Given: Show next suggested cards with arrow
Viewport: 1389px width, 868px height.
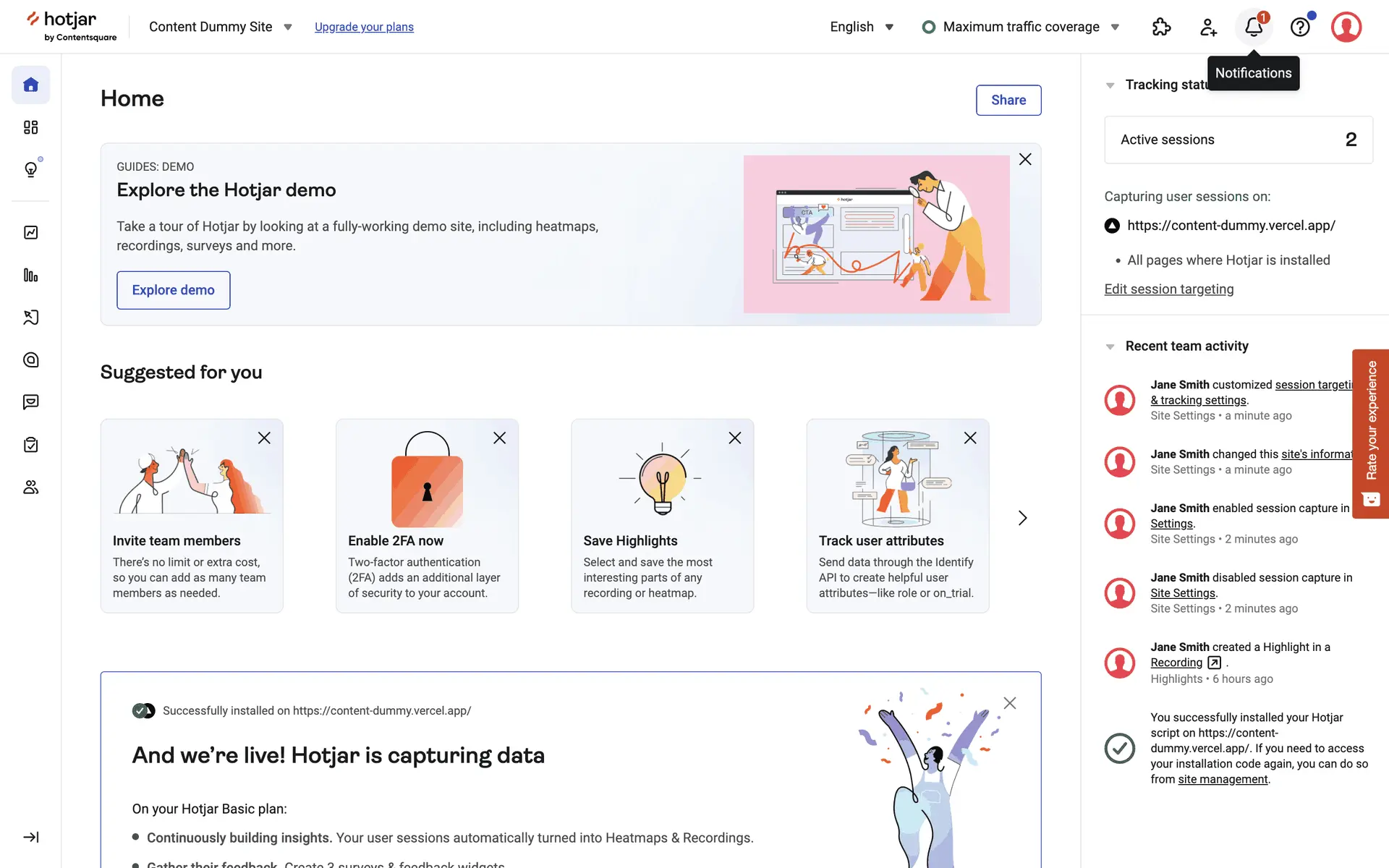Looking at the screenshot, I should 1022,518.
